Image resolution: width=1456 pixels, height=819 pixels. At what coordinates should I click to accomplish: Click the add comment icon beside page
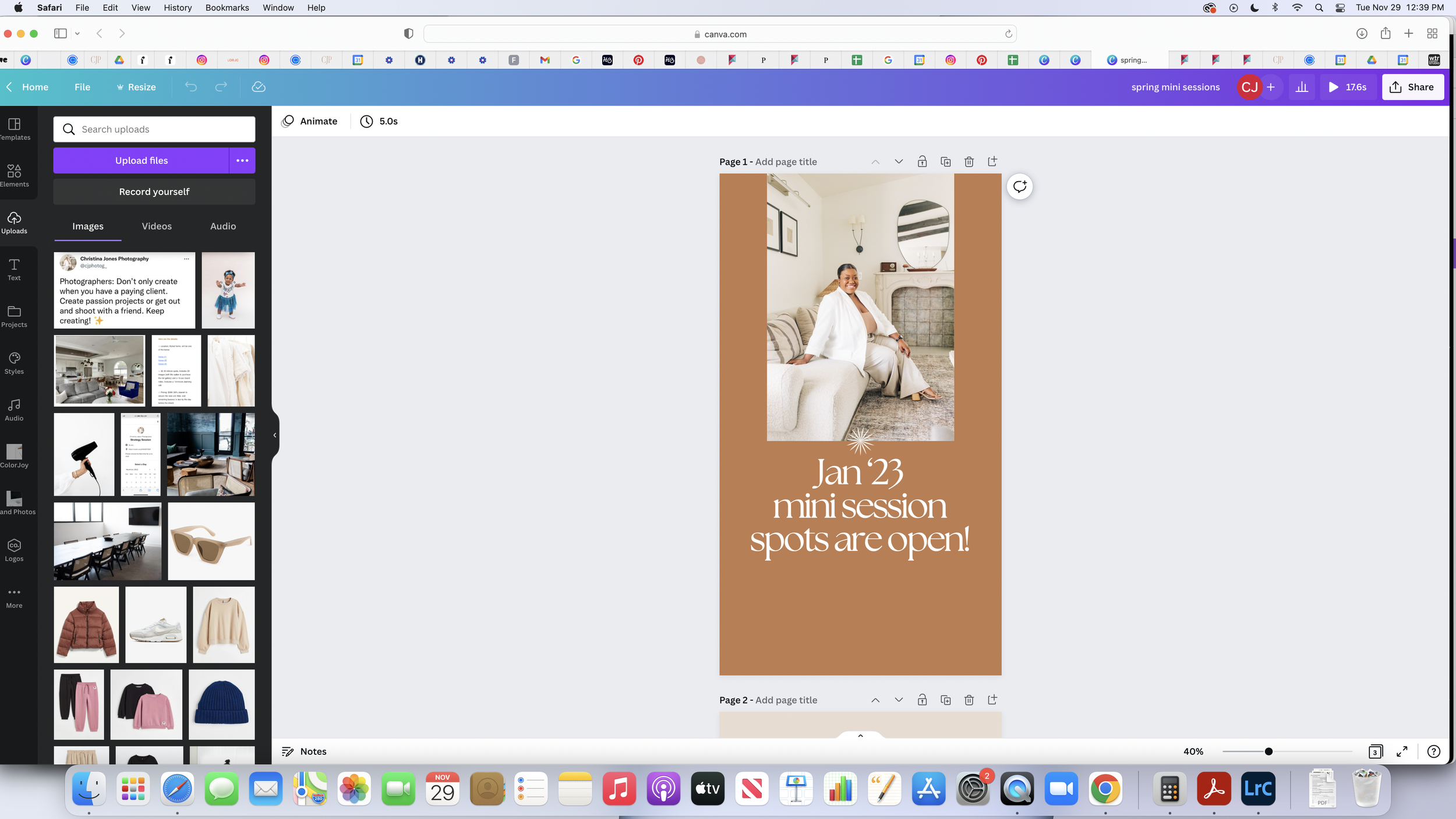pyautogui.click(x=1019, y=187)
